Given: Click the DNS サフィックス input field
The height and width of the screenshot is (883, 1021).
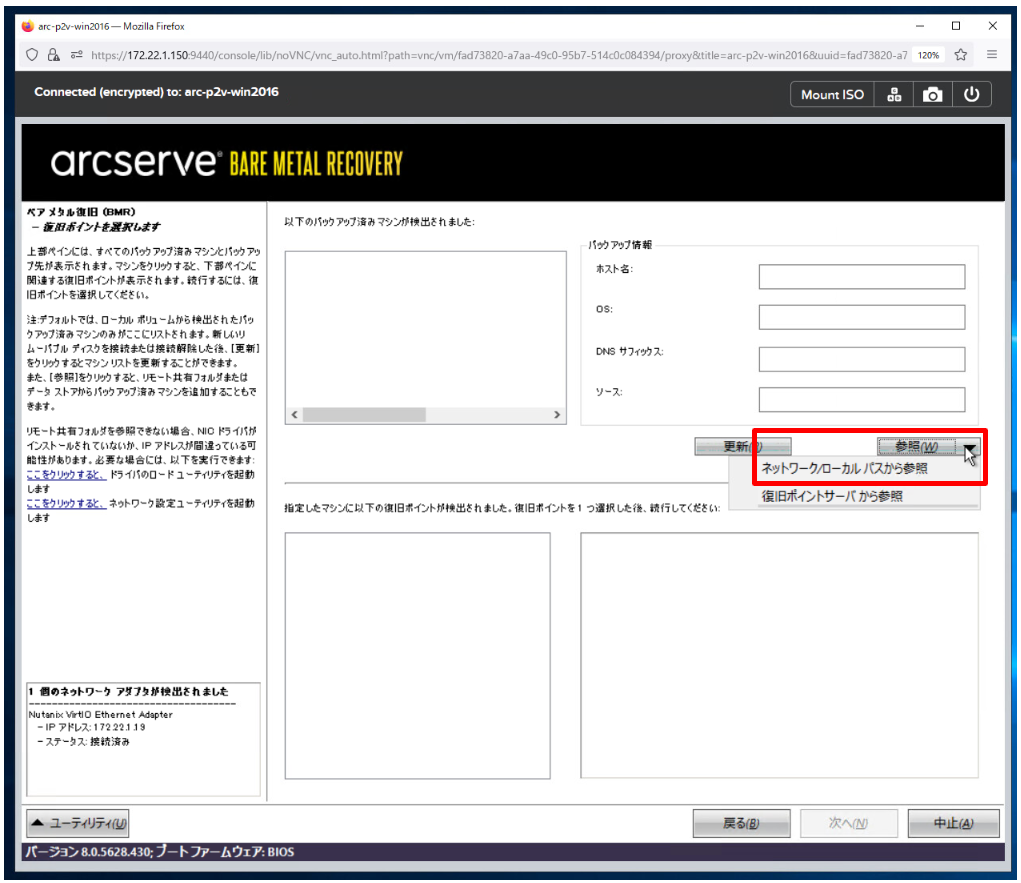Looking at the screenshot, I should pyautogui.click(x=861, y=359).
